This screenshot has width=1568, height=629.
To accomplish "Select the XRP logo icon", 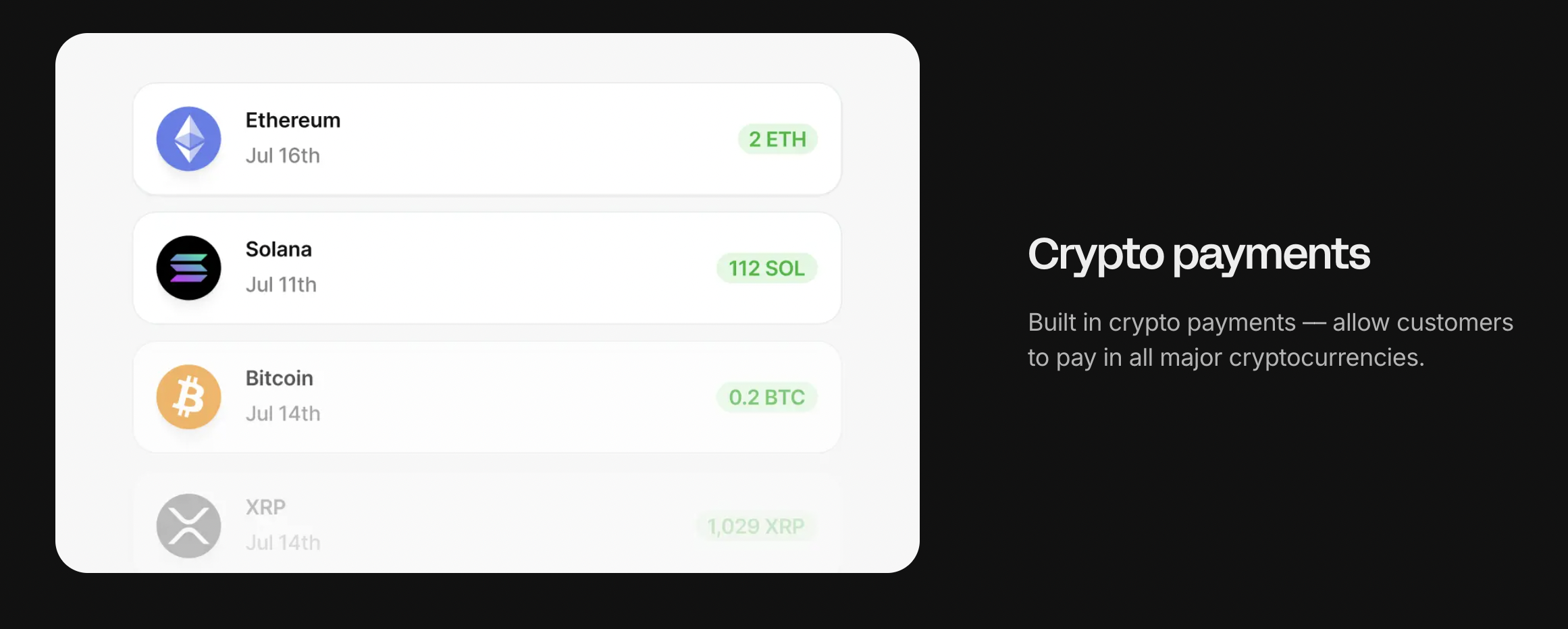I will (x=189, y=526).
